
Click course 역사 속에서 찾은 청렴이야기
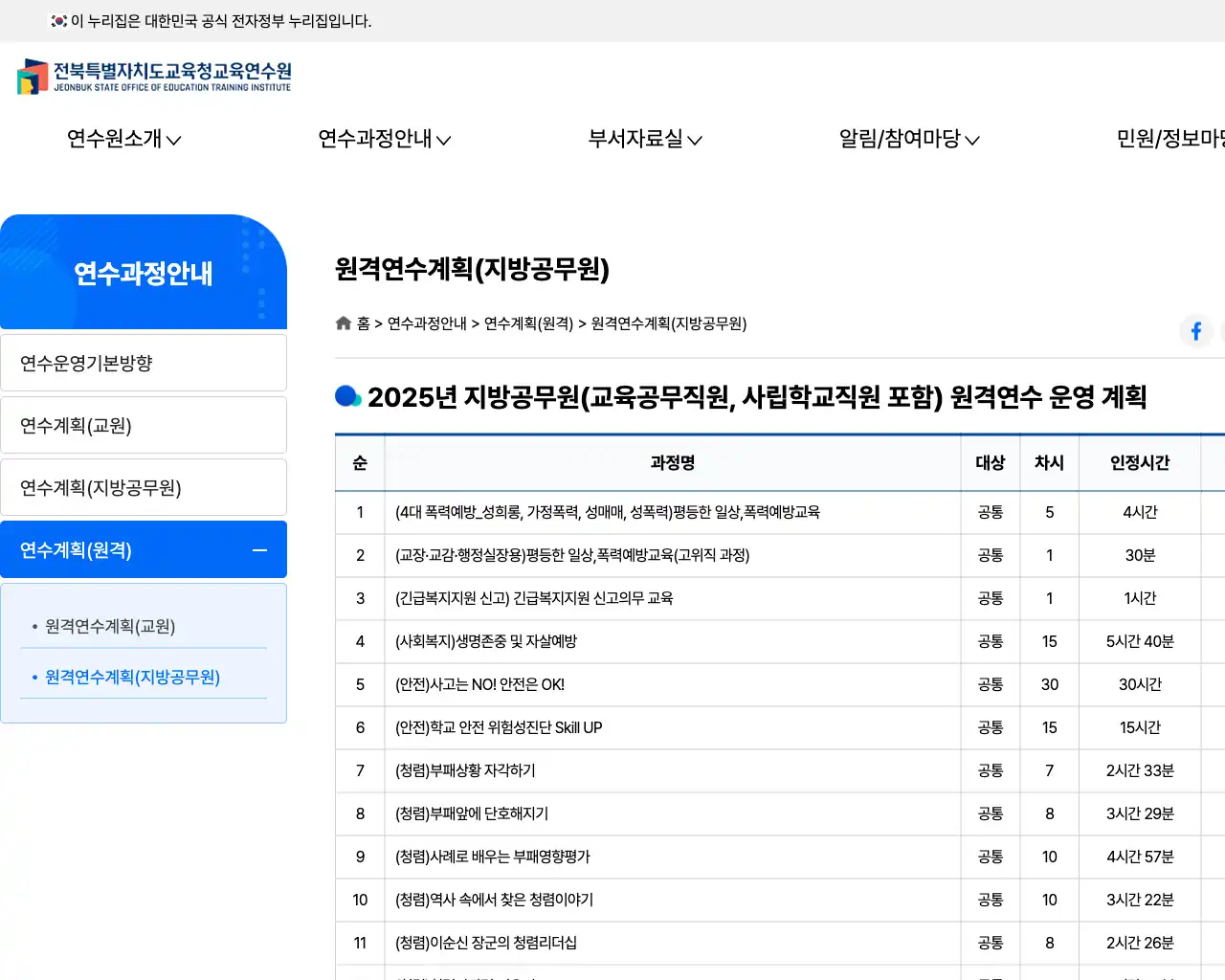tap(494, 900)
